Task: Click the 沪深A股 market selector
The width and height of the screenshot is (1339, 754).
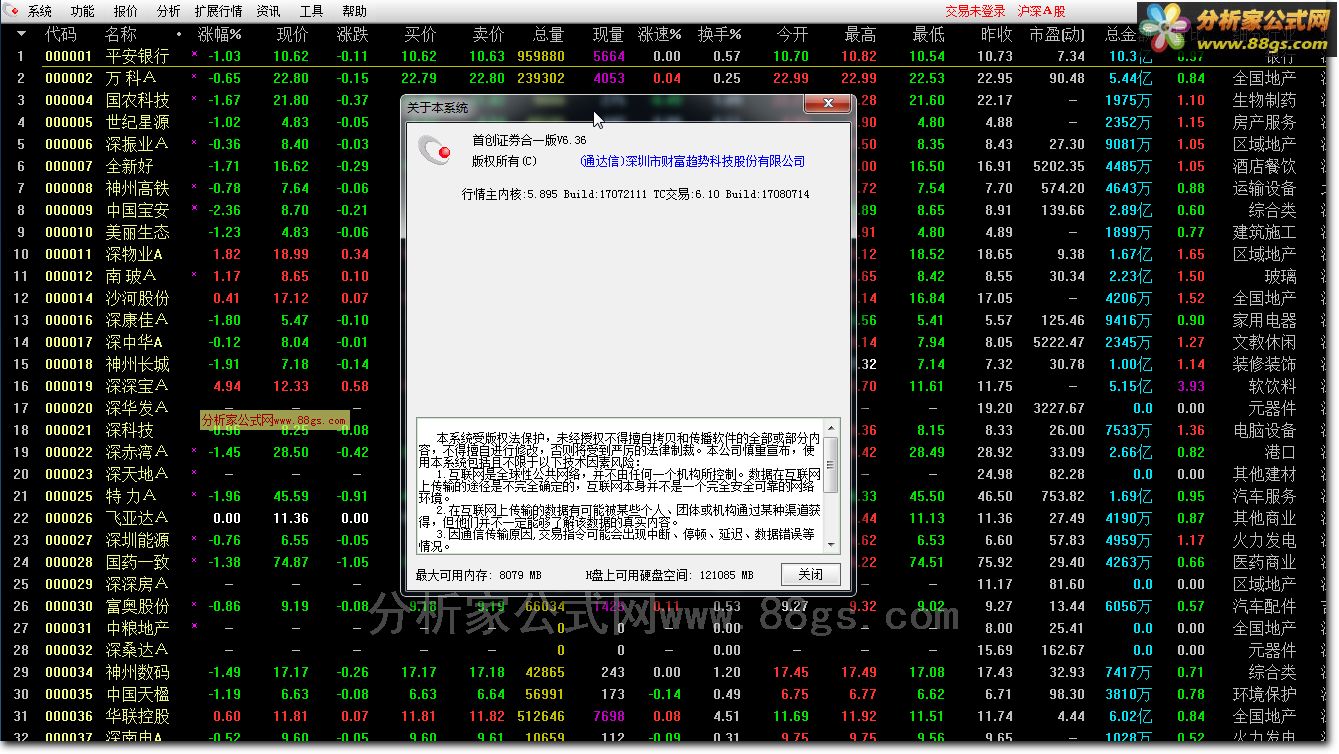Action: click(x=1041, y=11)
